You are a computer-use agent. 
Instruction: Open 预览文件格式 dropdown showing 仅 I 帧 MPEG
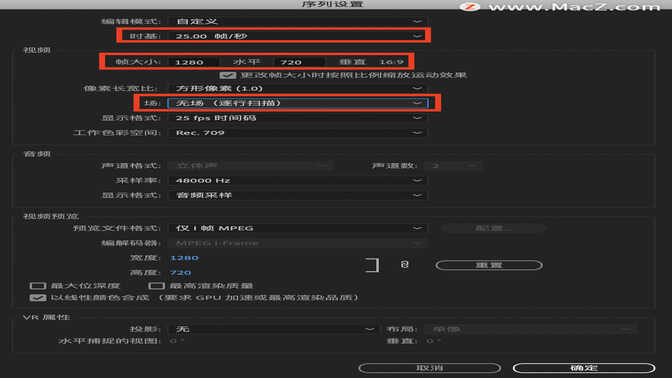tap(297, 228)
